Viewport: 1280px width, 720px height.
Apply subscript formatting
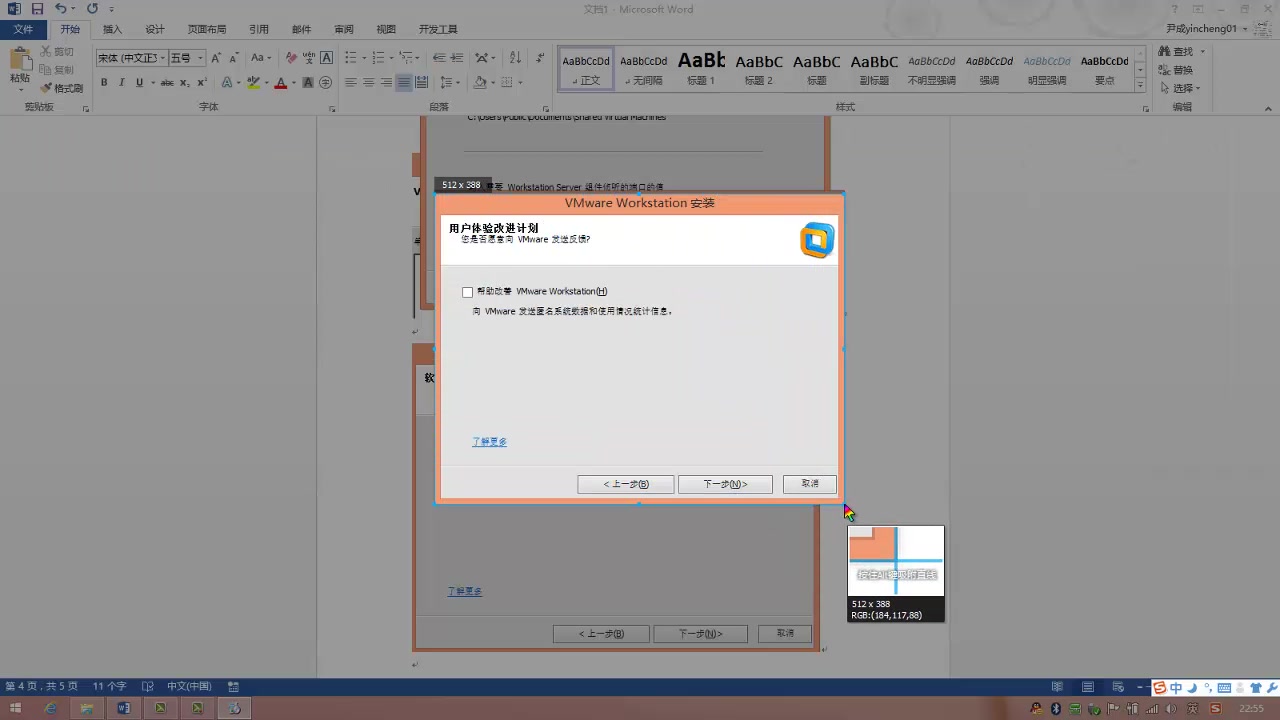186,83
